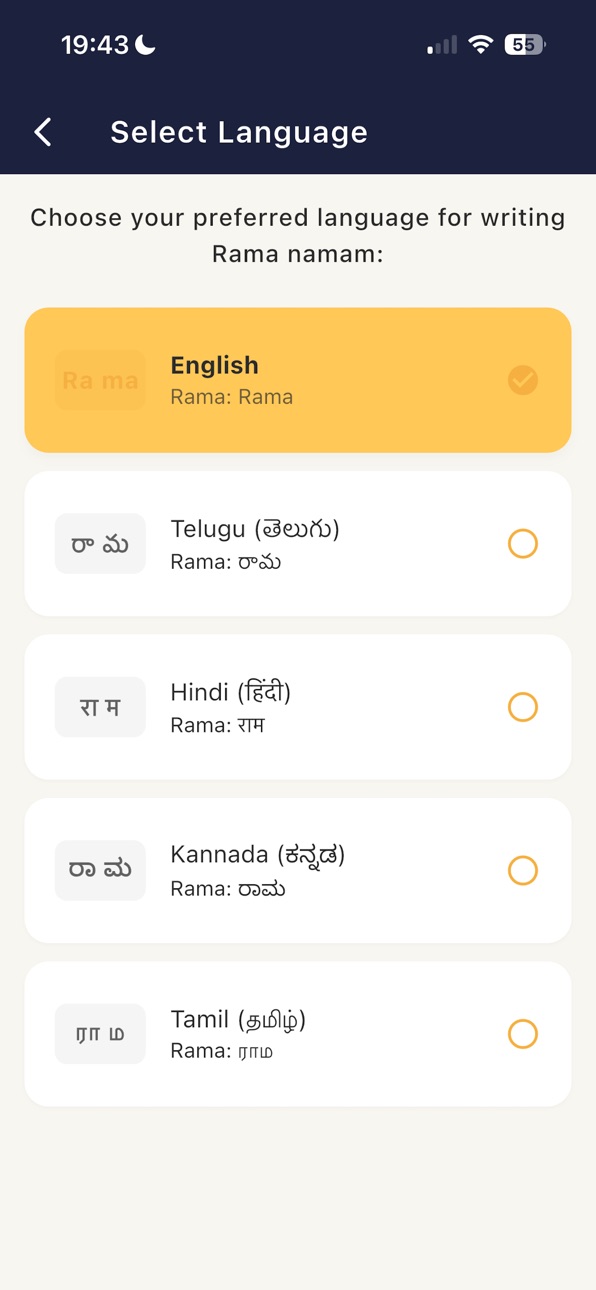Image resolution: width=596 pixels, height=1290 pixels.
Task: Tap the Tamil script preview badge
Action: coord(100,1033)
